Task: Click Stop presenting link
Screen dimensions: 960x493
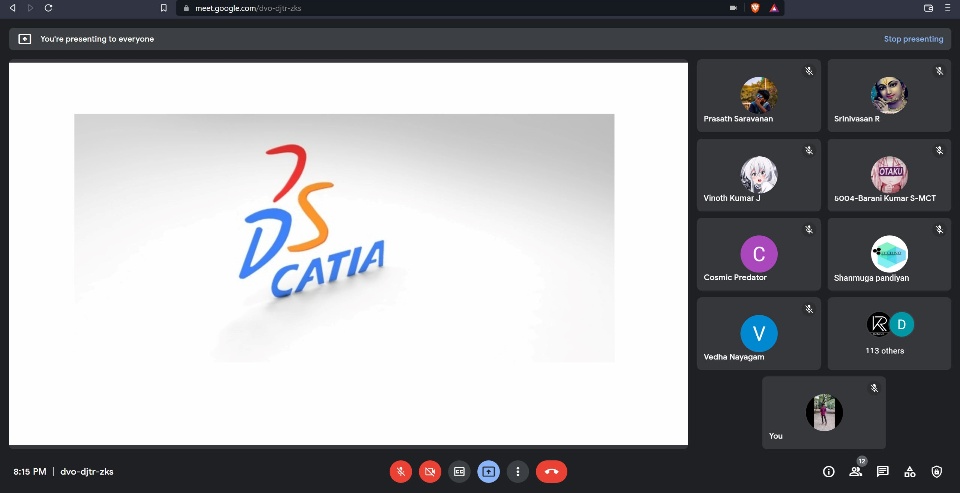Action: pos(913,39)
